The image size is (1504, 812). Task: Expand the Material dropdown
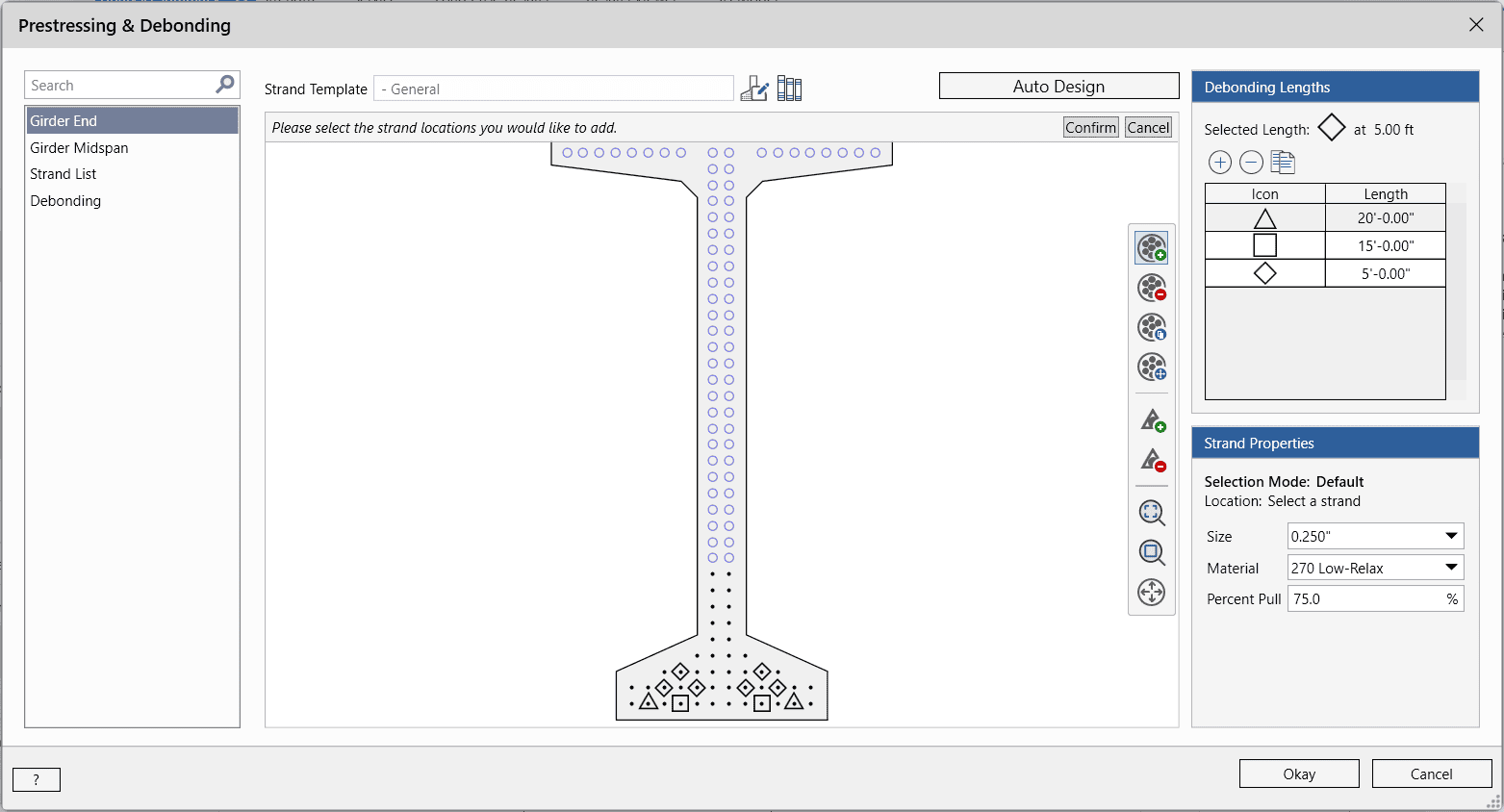[x=1451, y=568]
